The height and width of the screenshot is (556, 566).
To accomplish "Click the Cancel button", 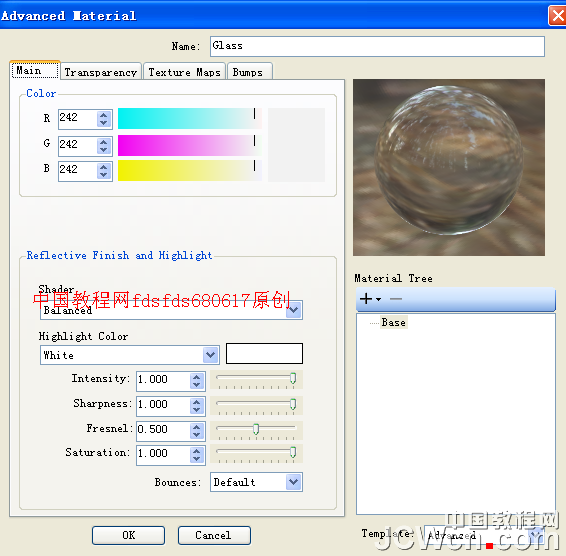I will [x=214, y=535].
